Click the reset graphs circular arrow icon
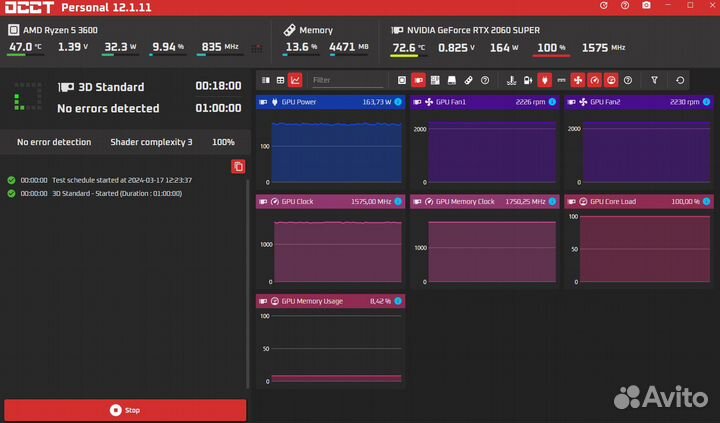This screenshot has width=720, height=423. [x=680, y=80]
